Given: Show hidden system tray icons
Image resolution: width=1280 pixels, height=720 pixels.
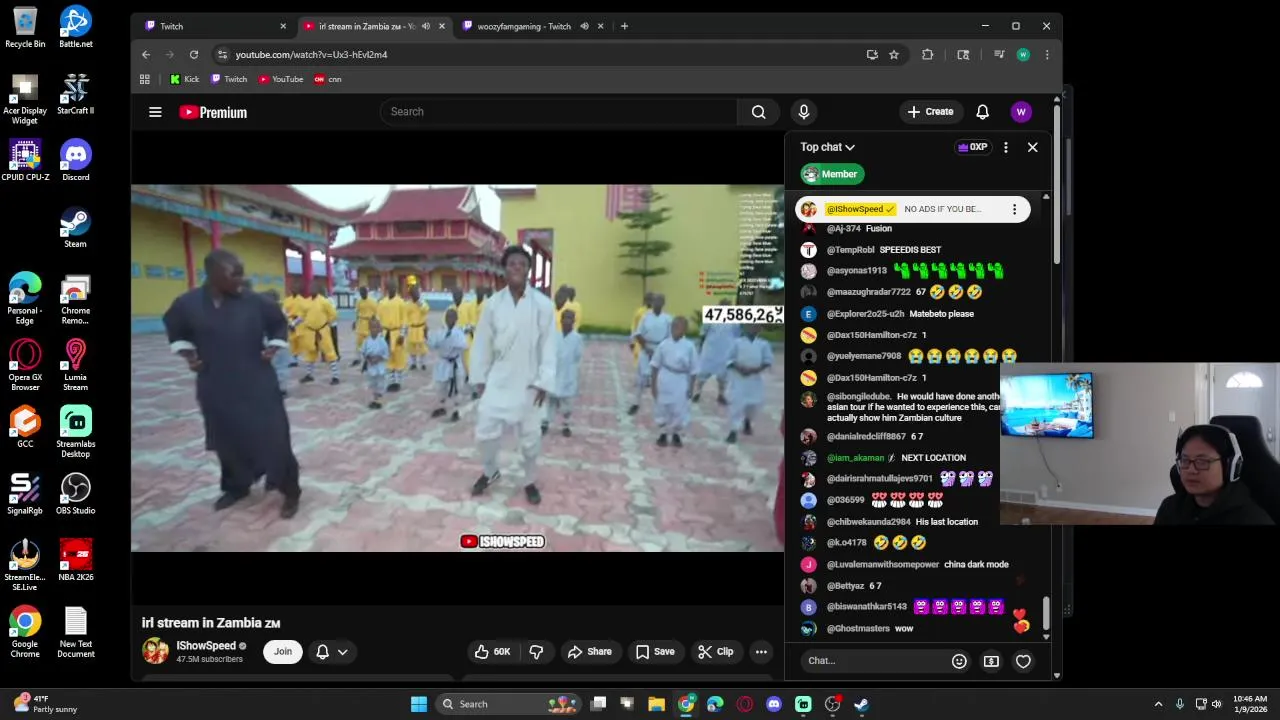Looking at the screenshot, I should pyautogui.click(x=1158, y=704).
